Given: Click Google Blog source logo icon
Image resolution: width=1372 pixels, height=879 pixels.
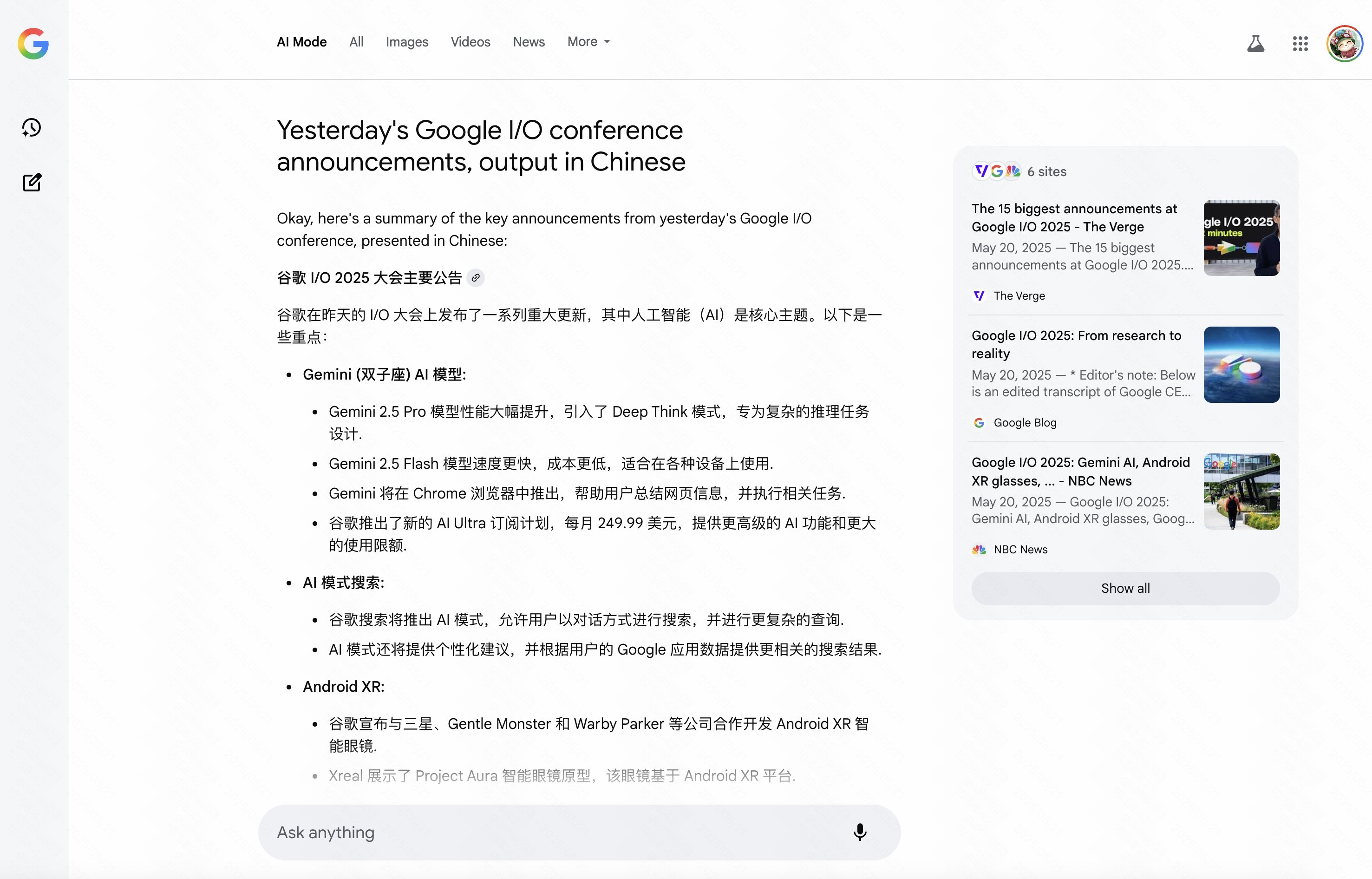Looking at the screenshot, I should tap(979, 423).
